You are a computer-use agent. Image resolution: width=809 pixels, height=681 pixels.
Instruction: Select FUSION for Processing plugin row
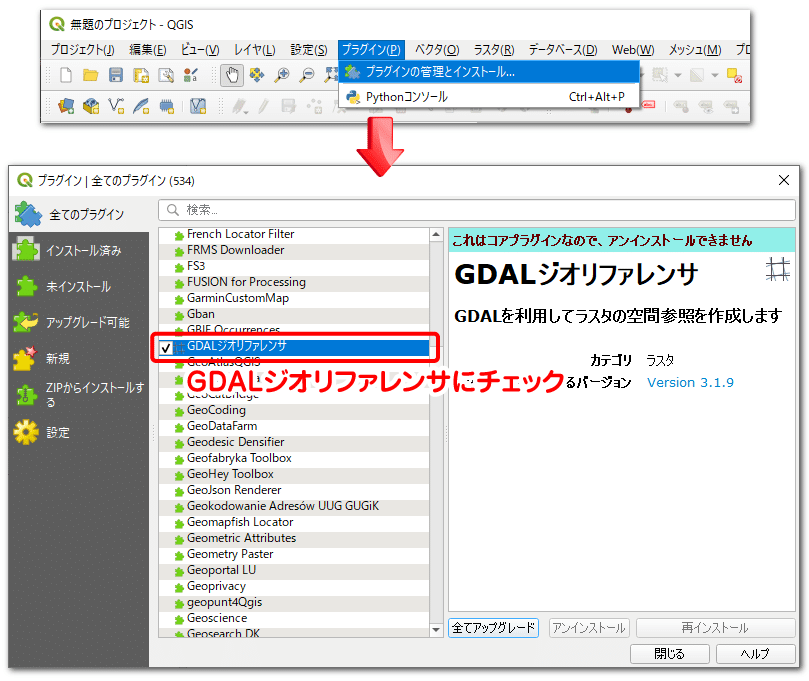294,282
